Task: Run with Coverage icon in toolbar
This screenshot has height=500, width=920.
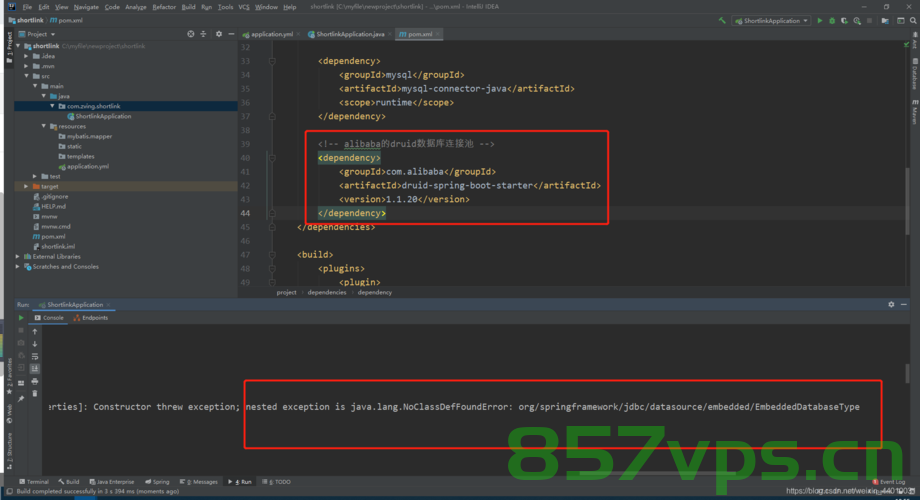Action: 844,21
